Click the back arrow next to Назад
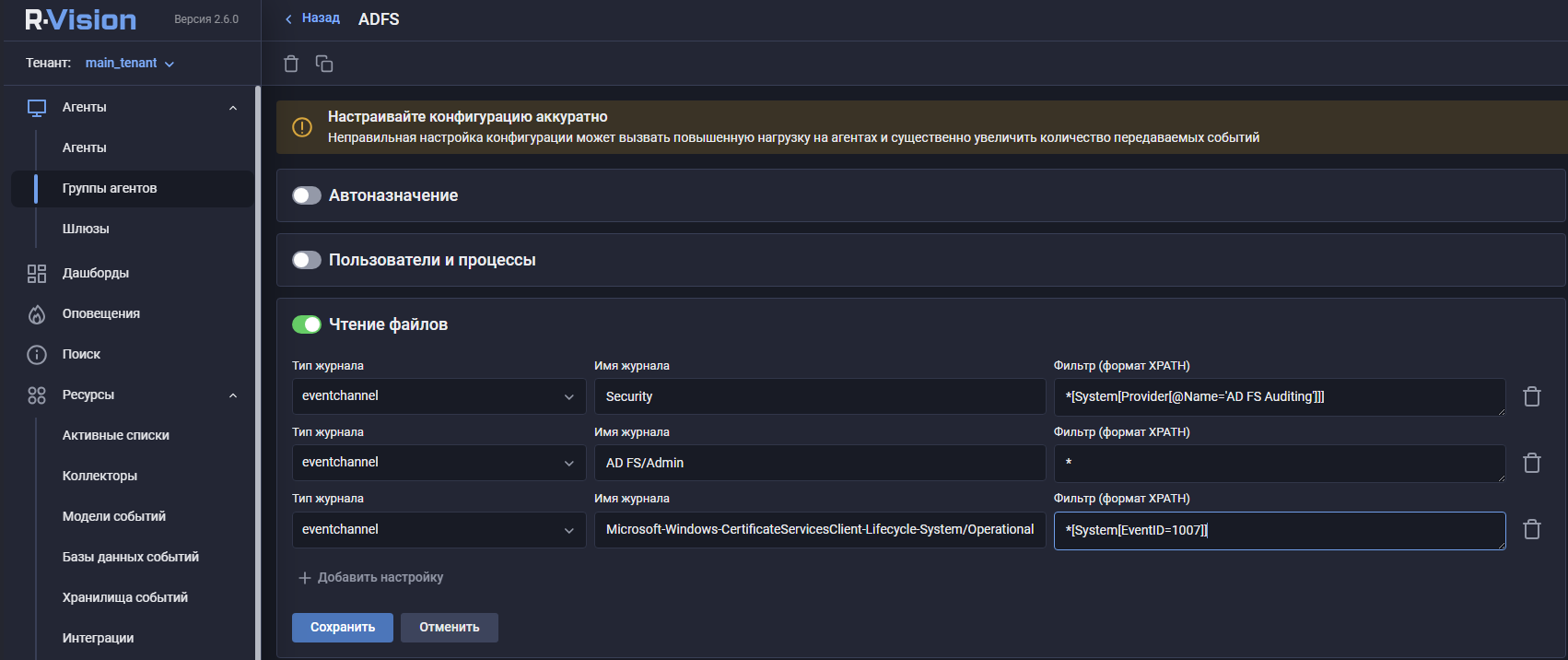1568x660 pixels. click(288, 19)
